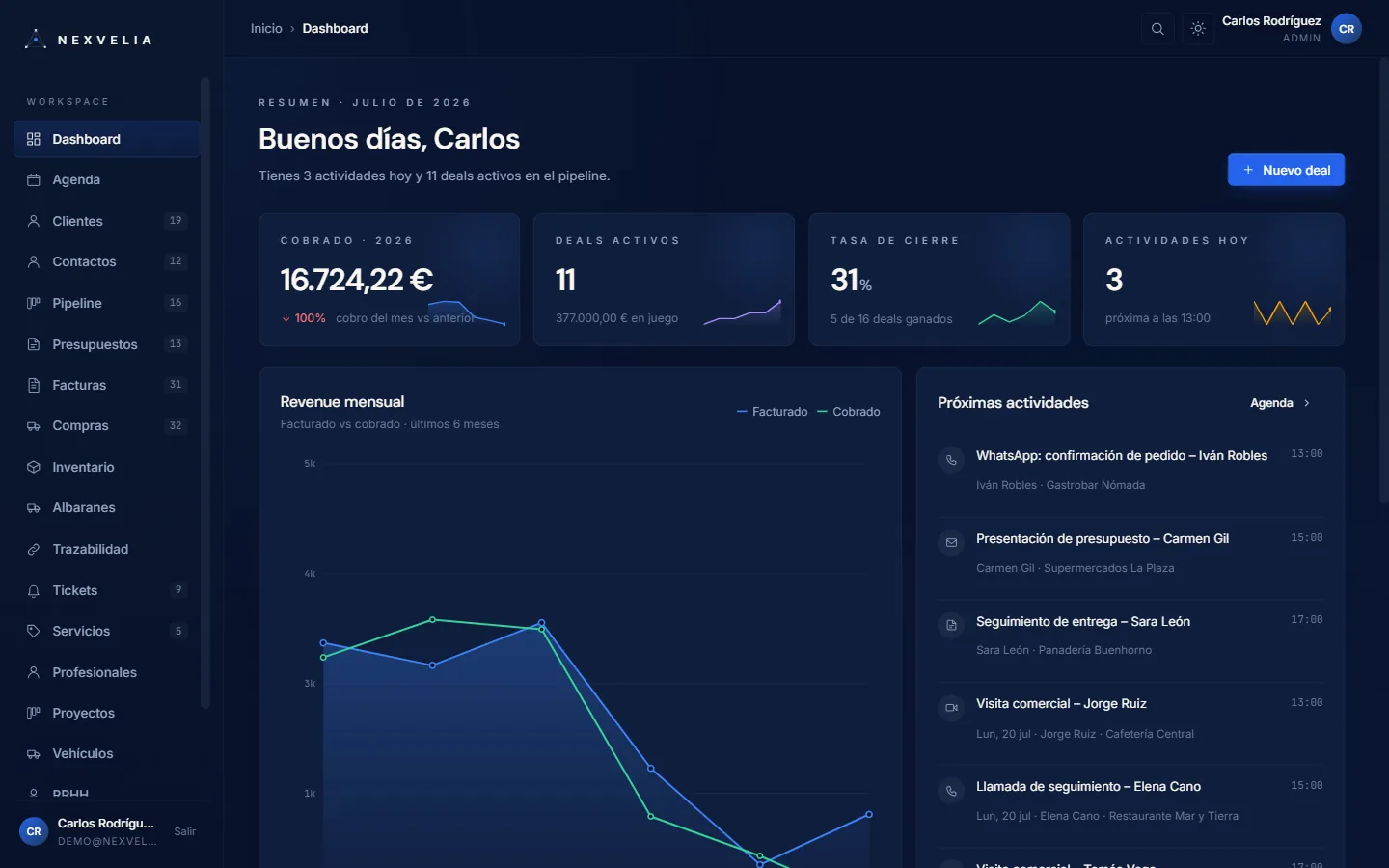Viewport: 1389px width, 868px height.
Task: Click the Dashboard grid icon in the sidebar
Action: pos(34,139)
